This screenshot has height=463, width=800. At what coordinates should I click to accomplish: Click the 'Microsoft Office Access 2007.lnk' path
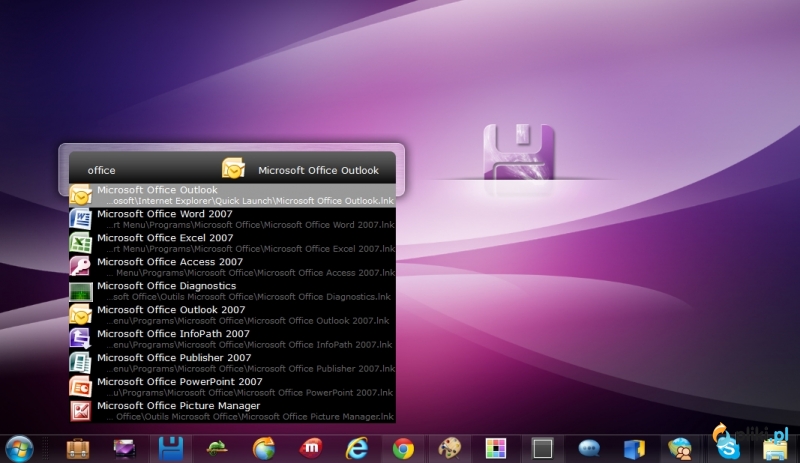(x=250, y=273)
